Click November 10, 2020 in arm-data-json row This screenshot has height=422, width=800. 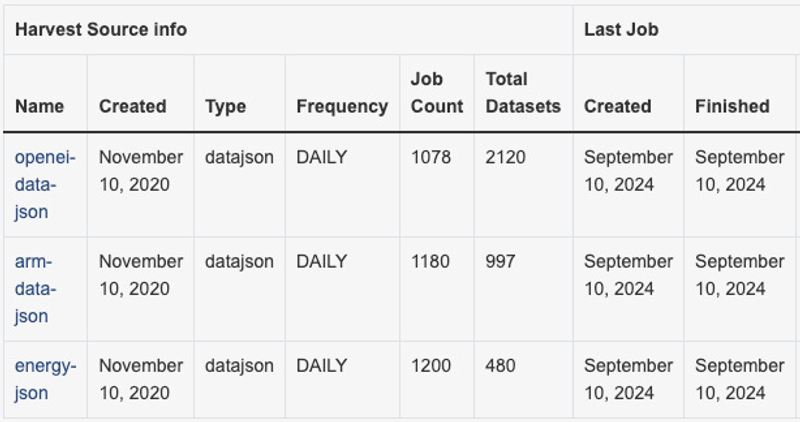coord(141,275)
